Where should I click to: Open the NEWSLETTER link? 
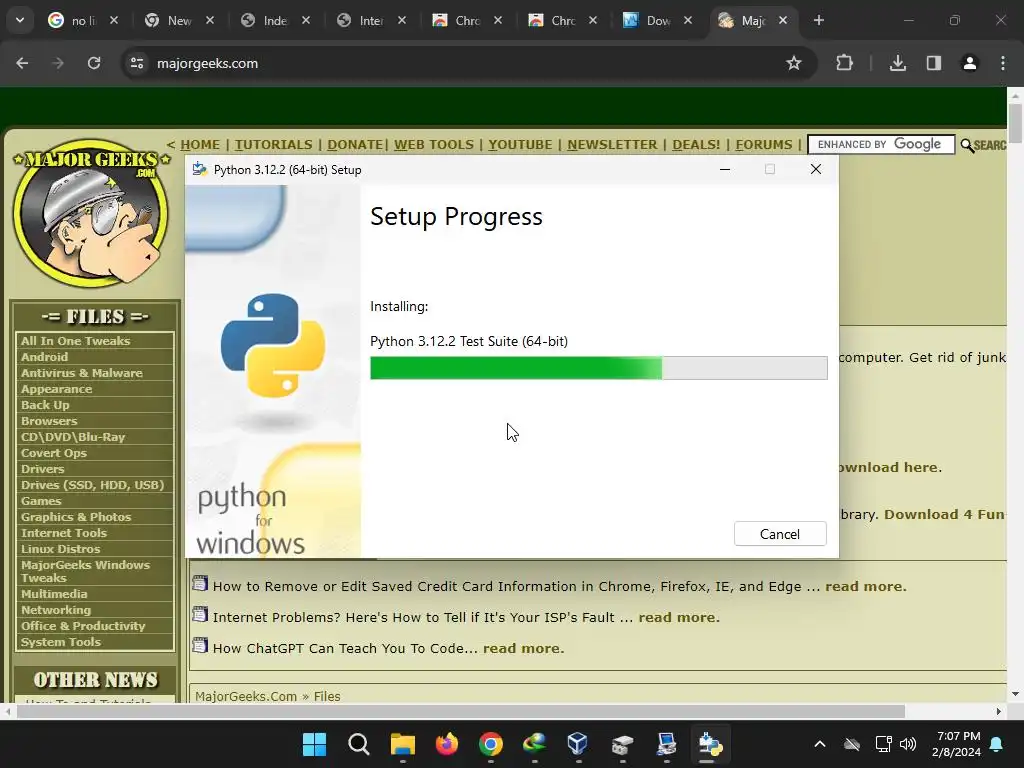click(x=612, y=144)
